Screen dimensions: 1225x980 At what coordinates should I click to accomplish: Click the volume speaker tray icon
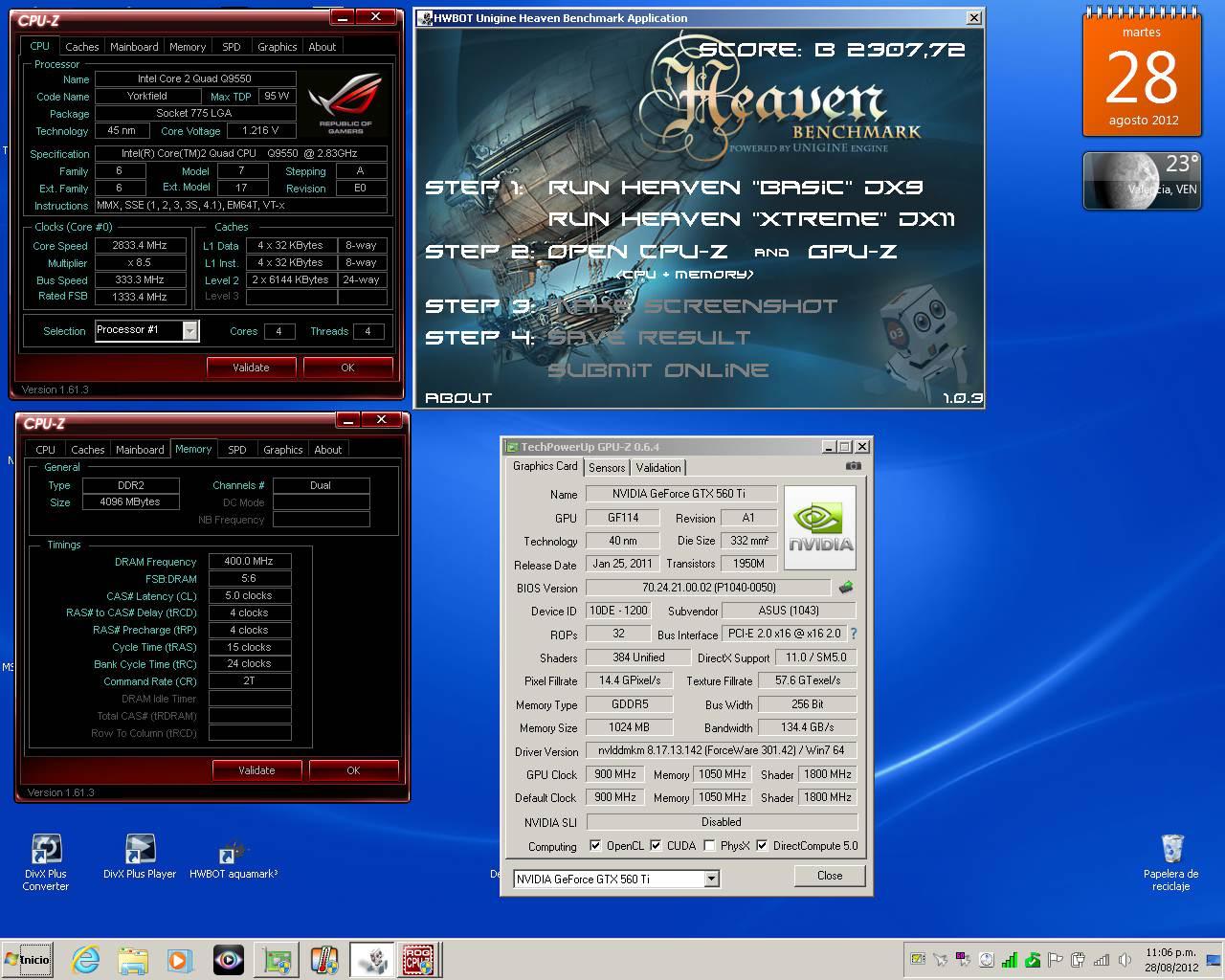[x=1125, y=959]
